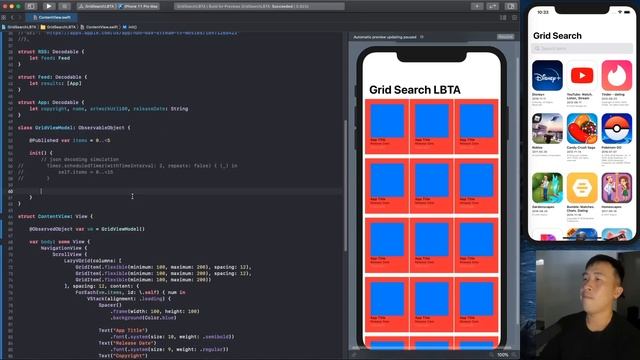Click the Candy Crush Saga icon in simulator
This screenshot has height=360, width=640.
(582, 129)
